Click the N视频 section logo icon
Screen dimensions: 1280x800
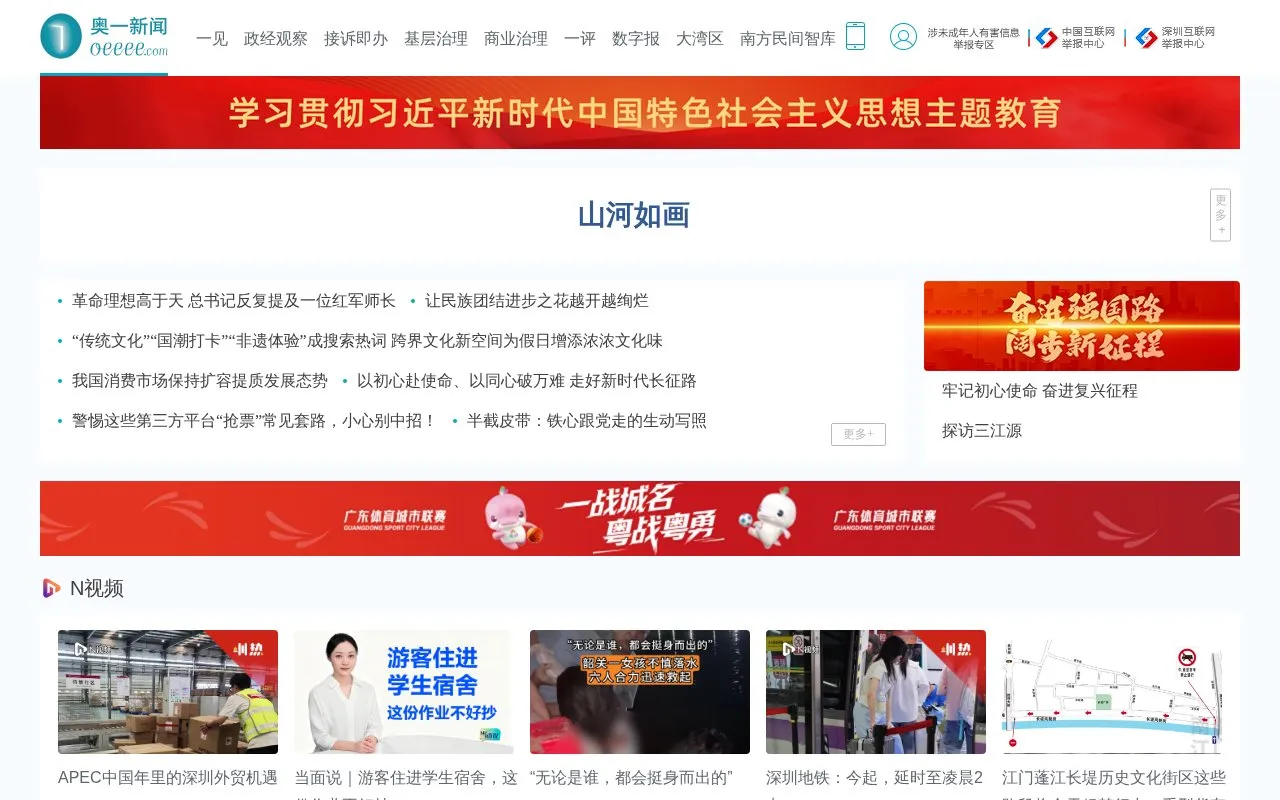tap(51, 588)
